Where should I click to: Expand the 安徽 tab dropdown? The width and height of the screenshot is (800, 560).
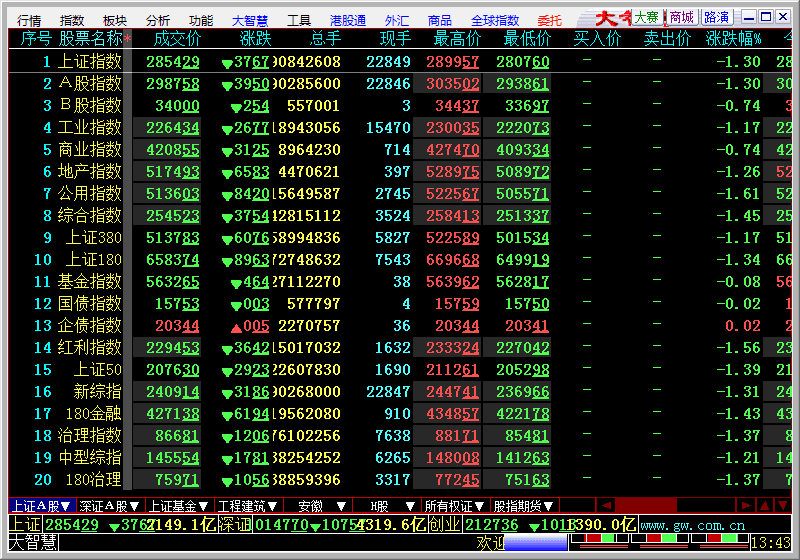341,506
